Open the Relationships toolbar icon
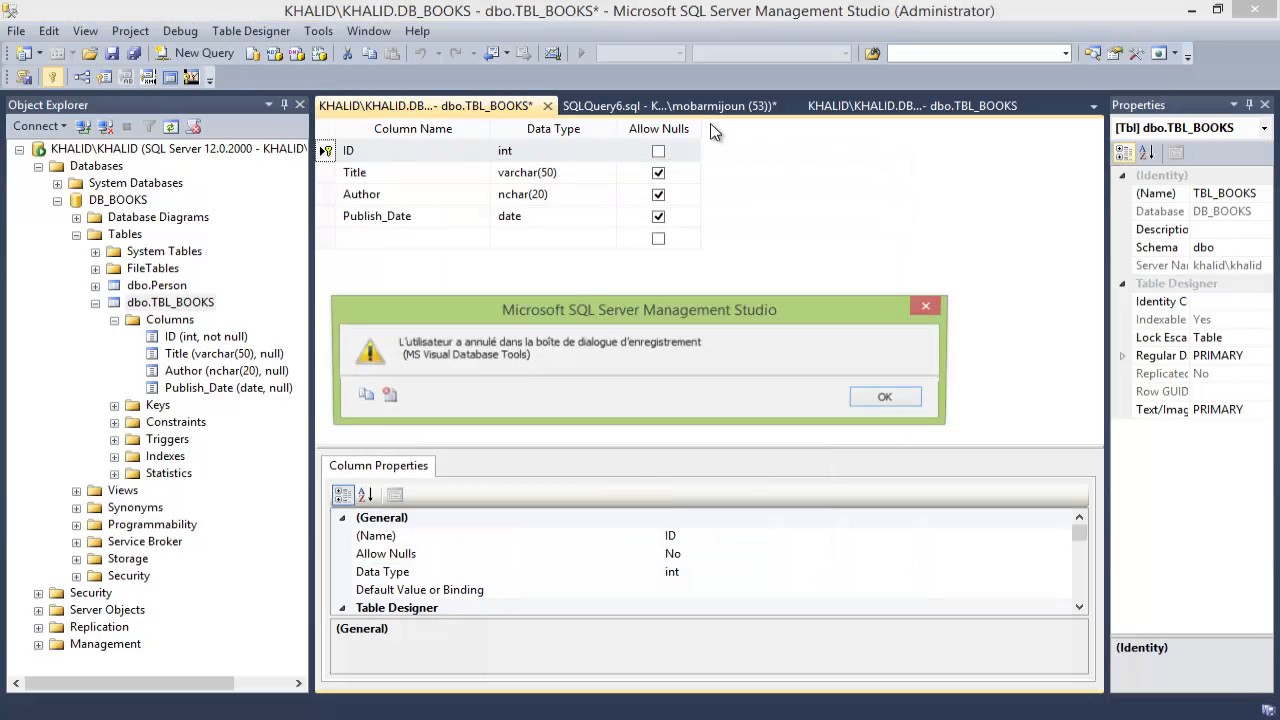Viewport: 1280px width, 720px height. point(82,77)
